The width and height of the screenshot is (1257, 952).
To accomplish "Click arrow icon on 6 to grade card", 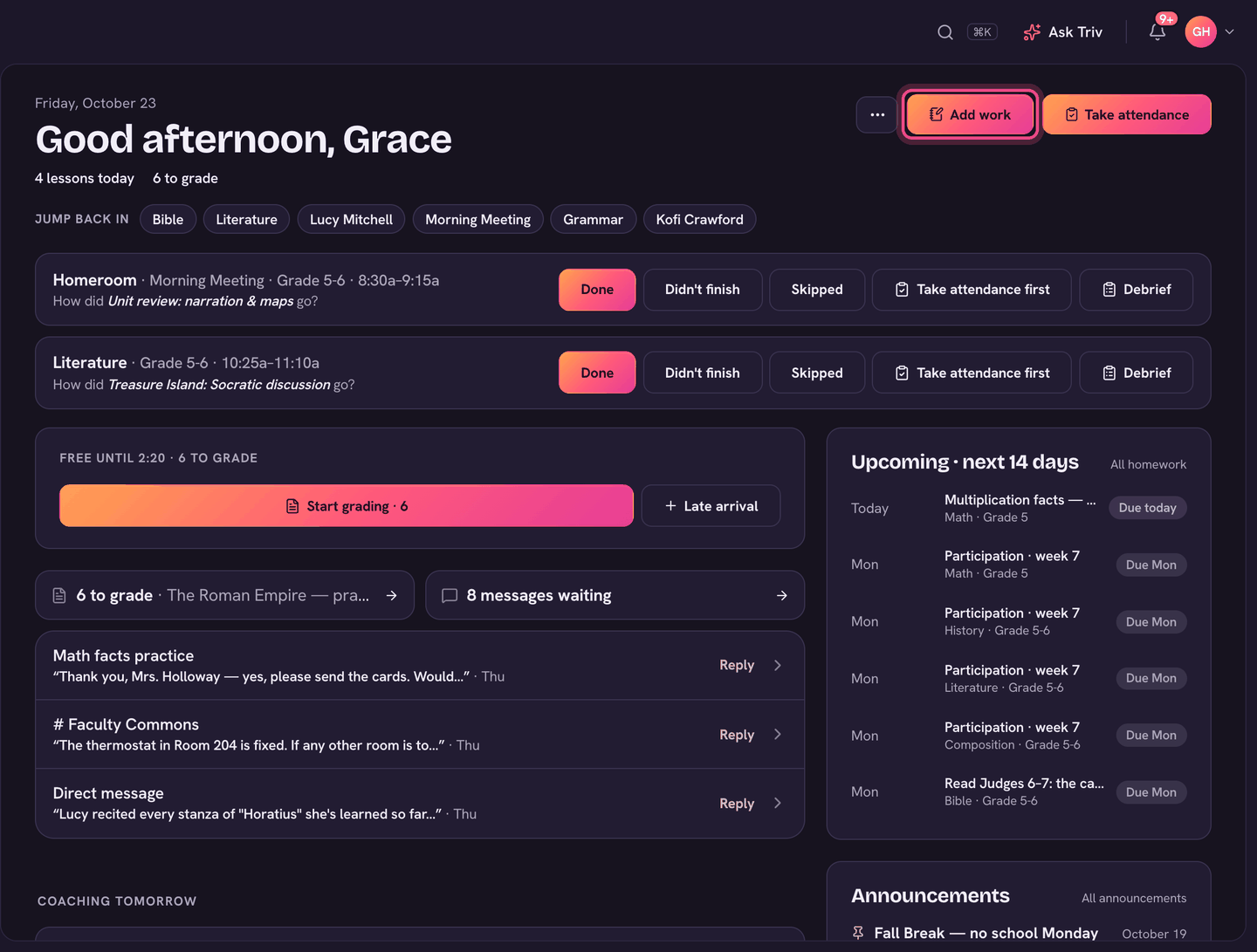I will [x=392, y=595].
